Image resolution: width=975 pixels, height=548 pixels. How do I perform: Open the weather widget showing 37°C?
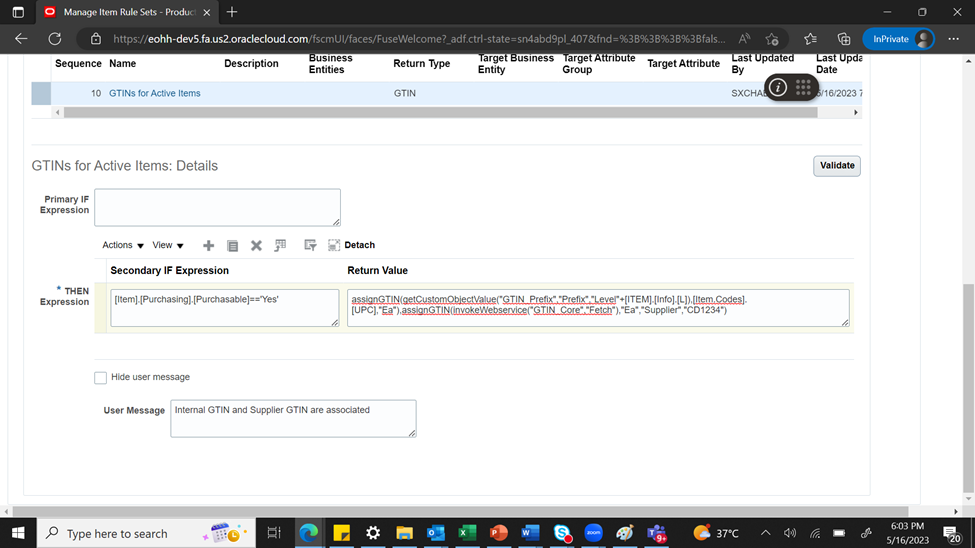[716, 533]
